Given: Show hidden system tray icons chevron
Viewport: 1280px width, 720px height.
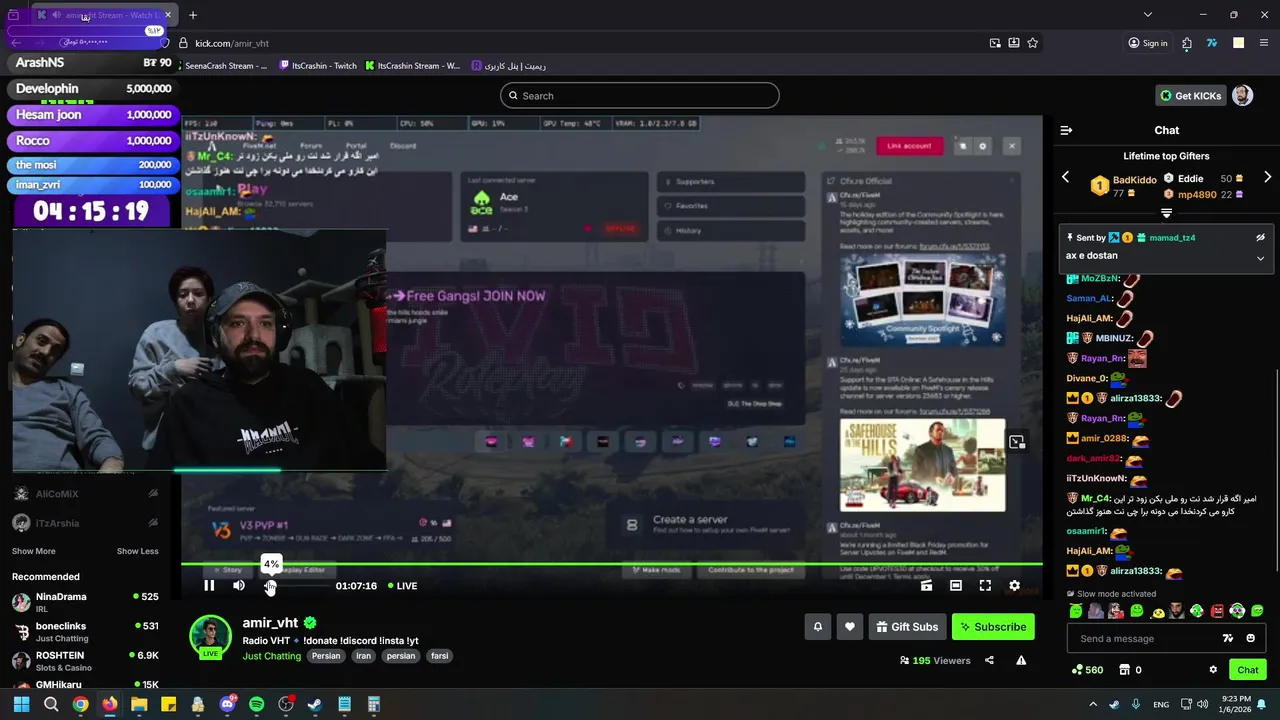Looking at the screenshot, I should click(1092, 704).
